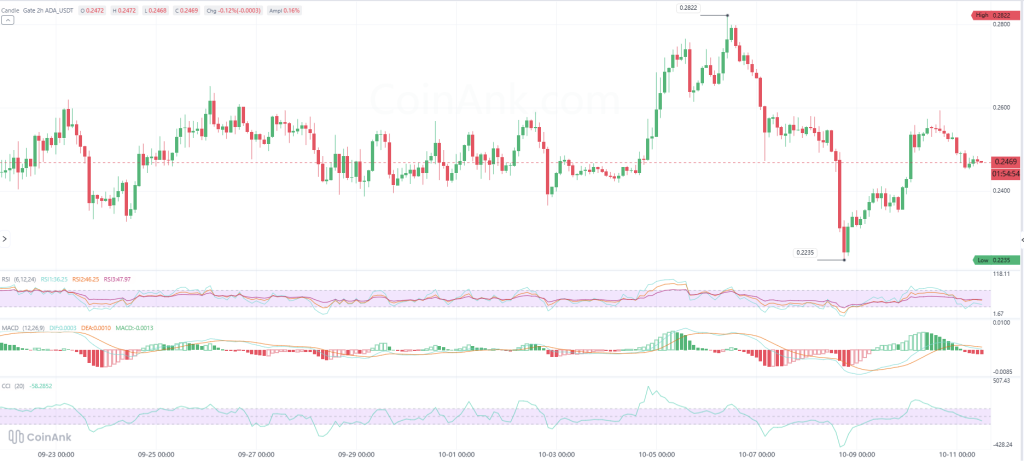Click the RSI2:46.25 value
Viewport: 1024px width, 461px height.
86,279
